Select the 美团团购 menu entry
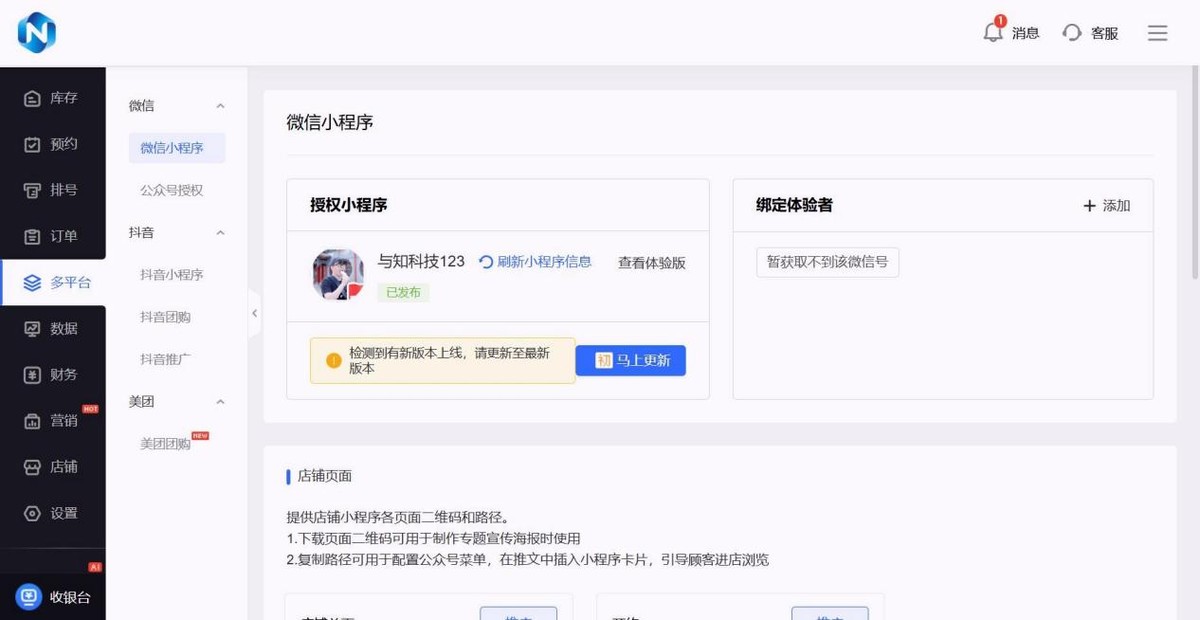Image resolution: width=1200 pixels, height=620 pixels. (166, 442)
